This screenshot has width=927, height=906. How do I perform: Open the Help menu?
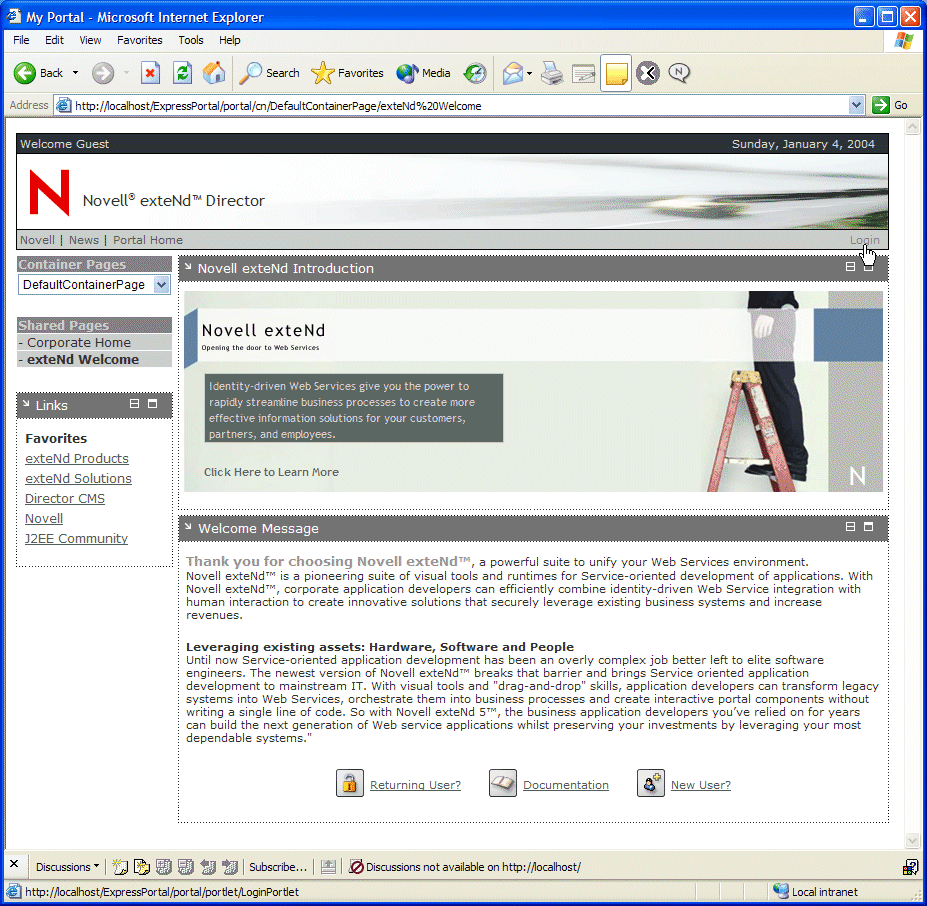pos(229,40)
